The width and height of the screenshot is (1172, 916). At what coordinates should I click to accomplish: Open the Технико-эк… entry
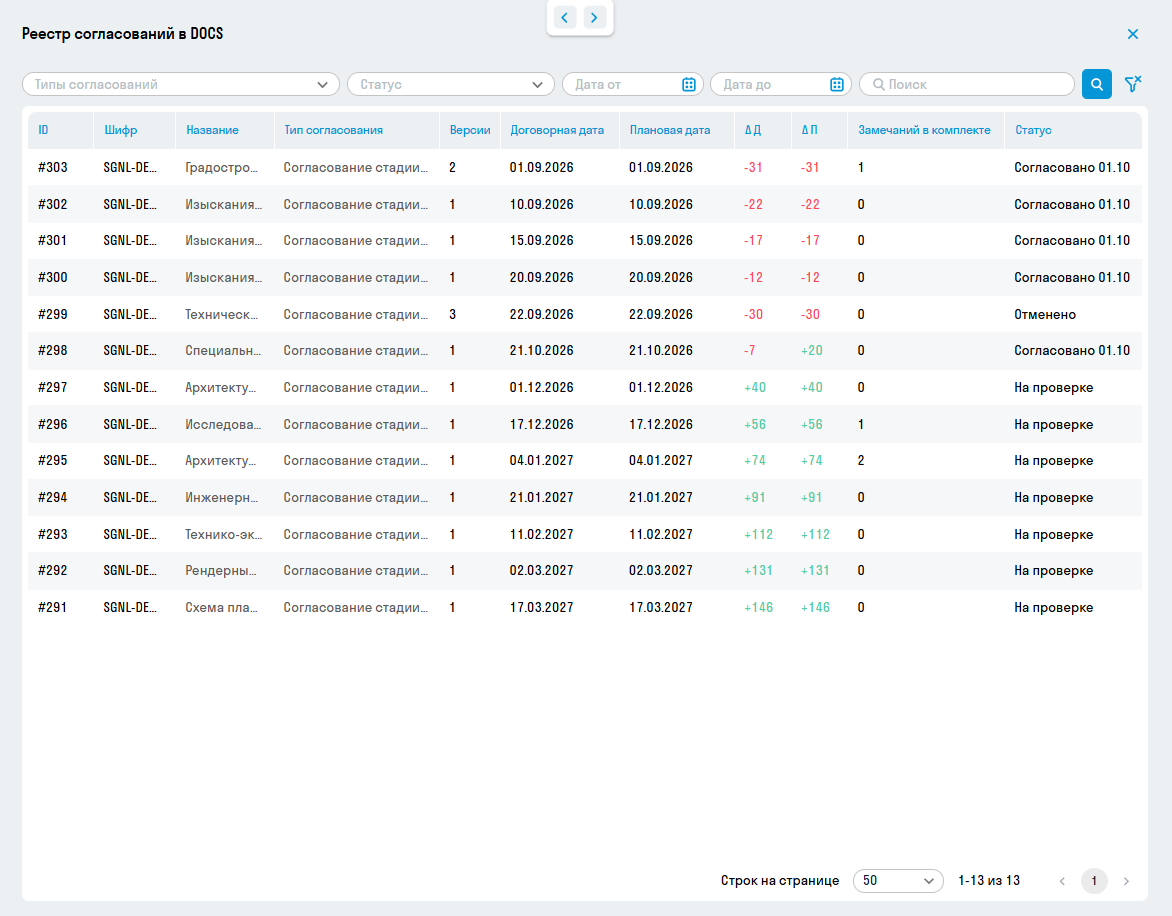[224, 534]
